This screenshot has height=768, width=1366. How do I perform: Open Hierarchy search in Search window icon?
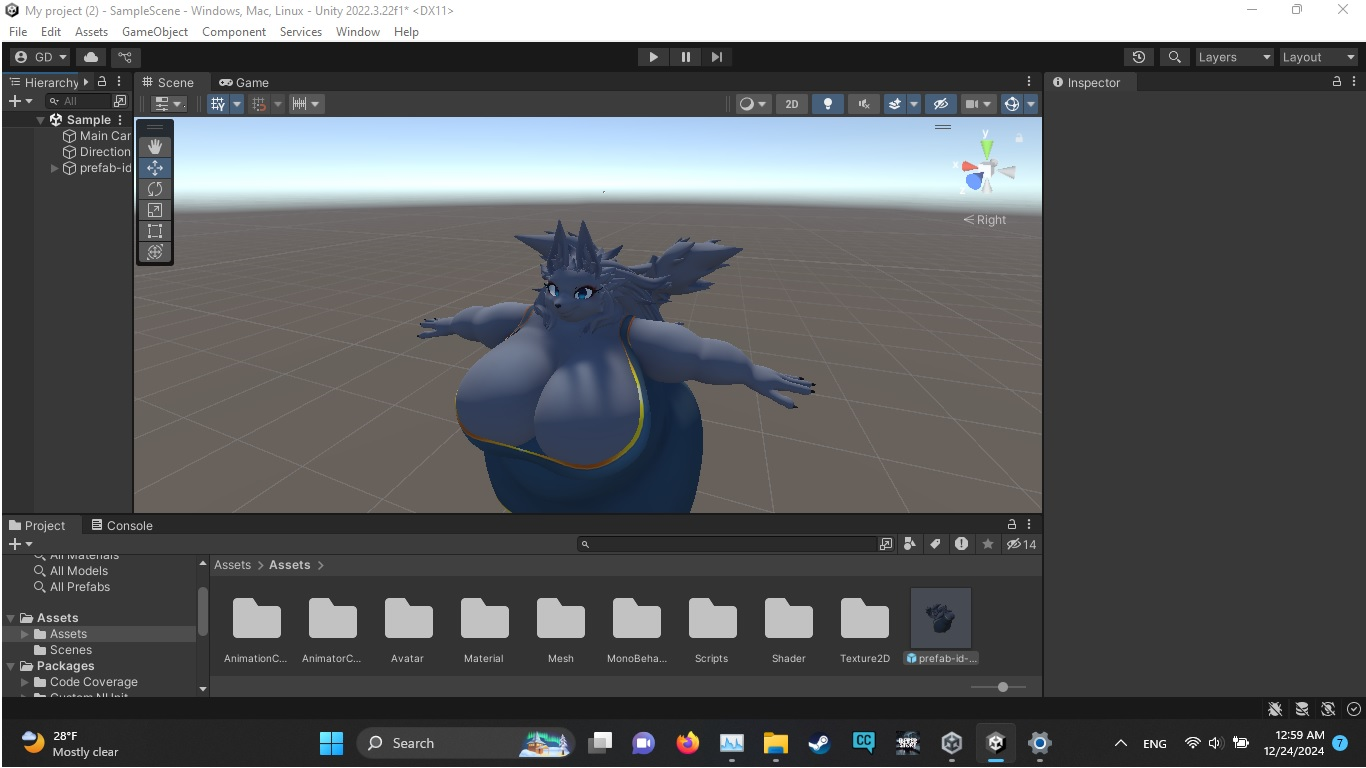[120, 101]
